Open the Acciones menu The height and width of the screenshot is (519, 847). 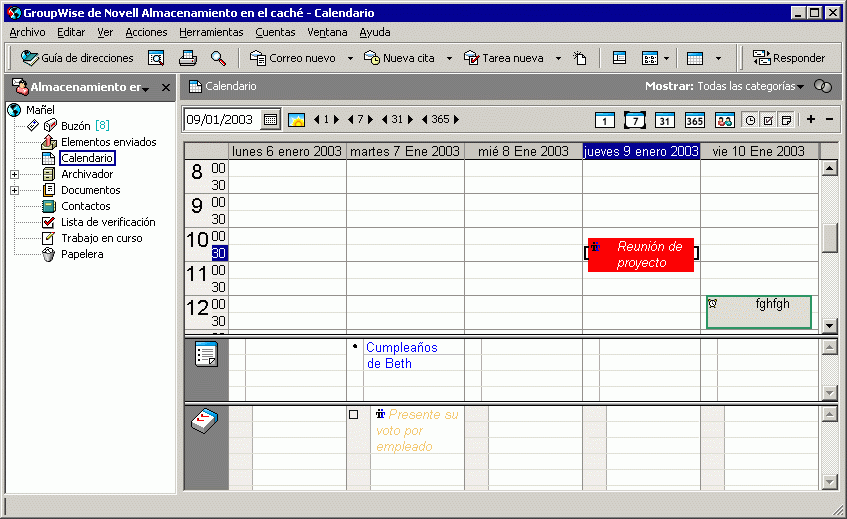146,32
